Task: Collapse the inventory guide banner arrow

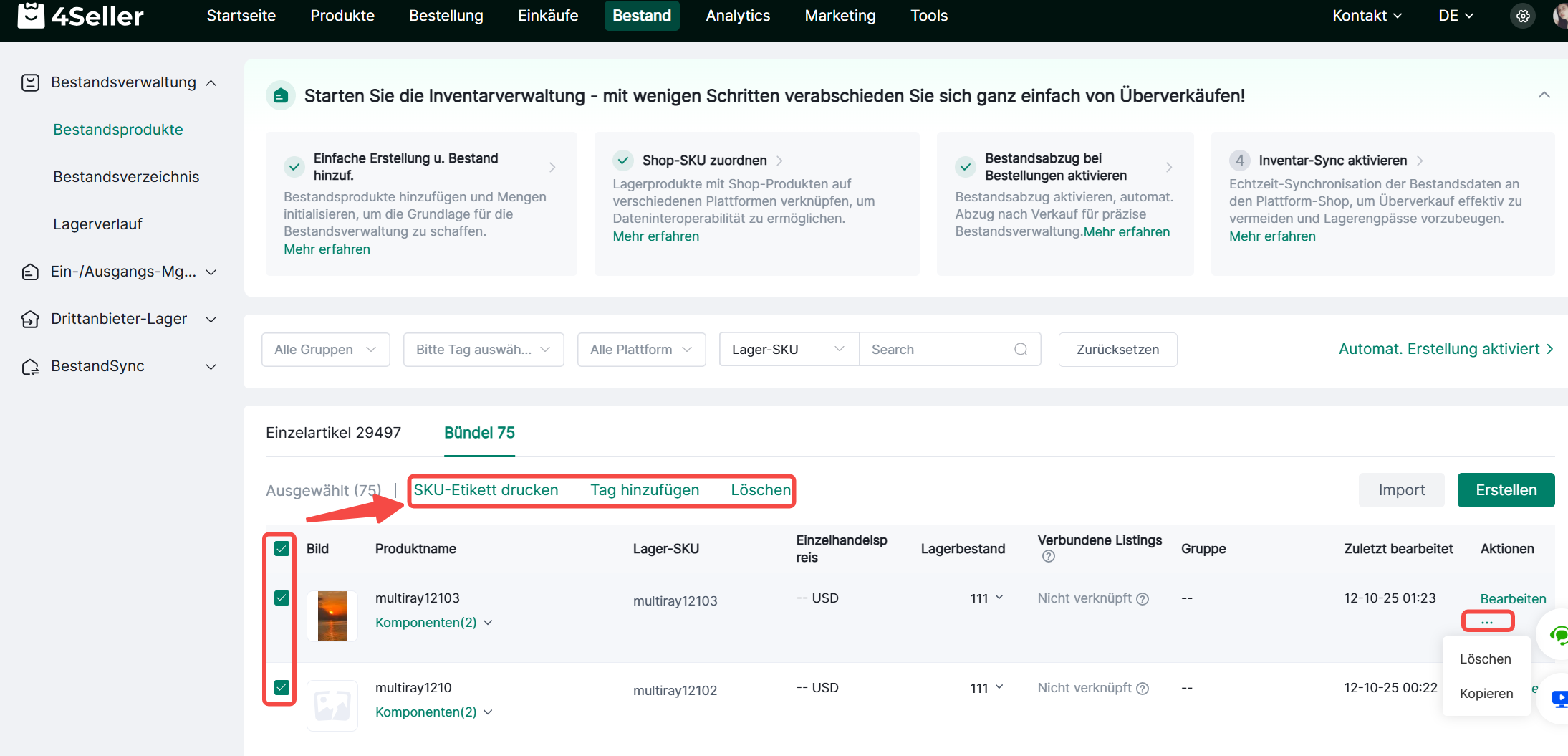Action: (1544, 95)
